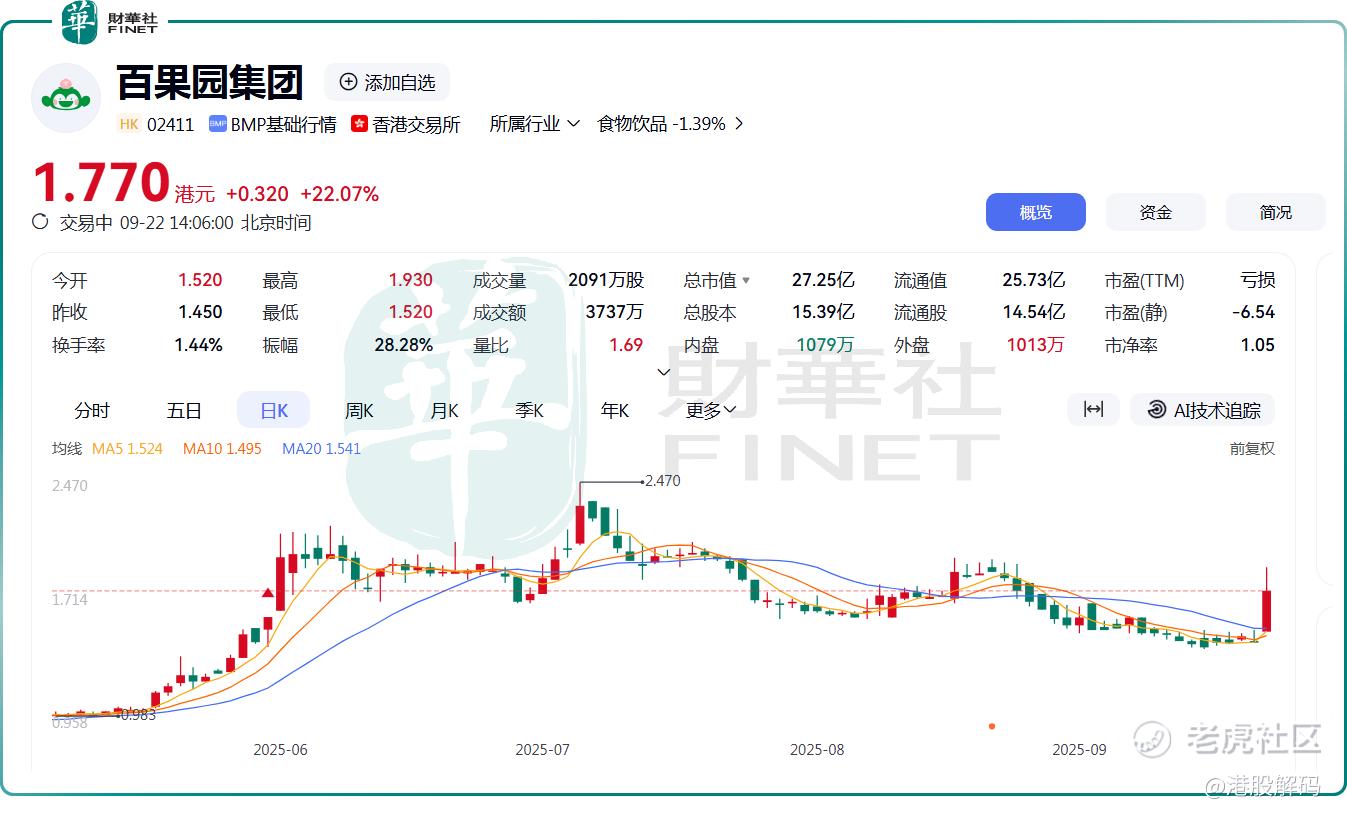Screen dimensions: 1347x816
Task: Click the 外盘 value 1013万
Action: pos(1035,345)
